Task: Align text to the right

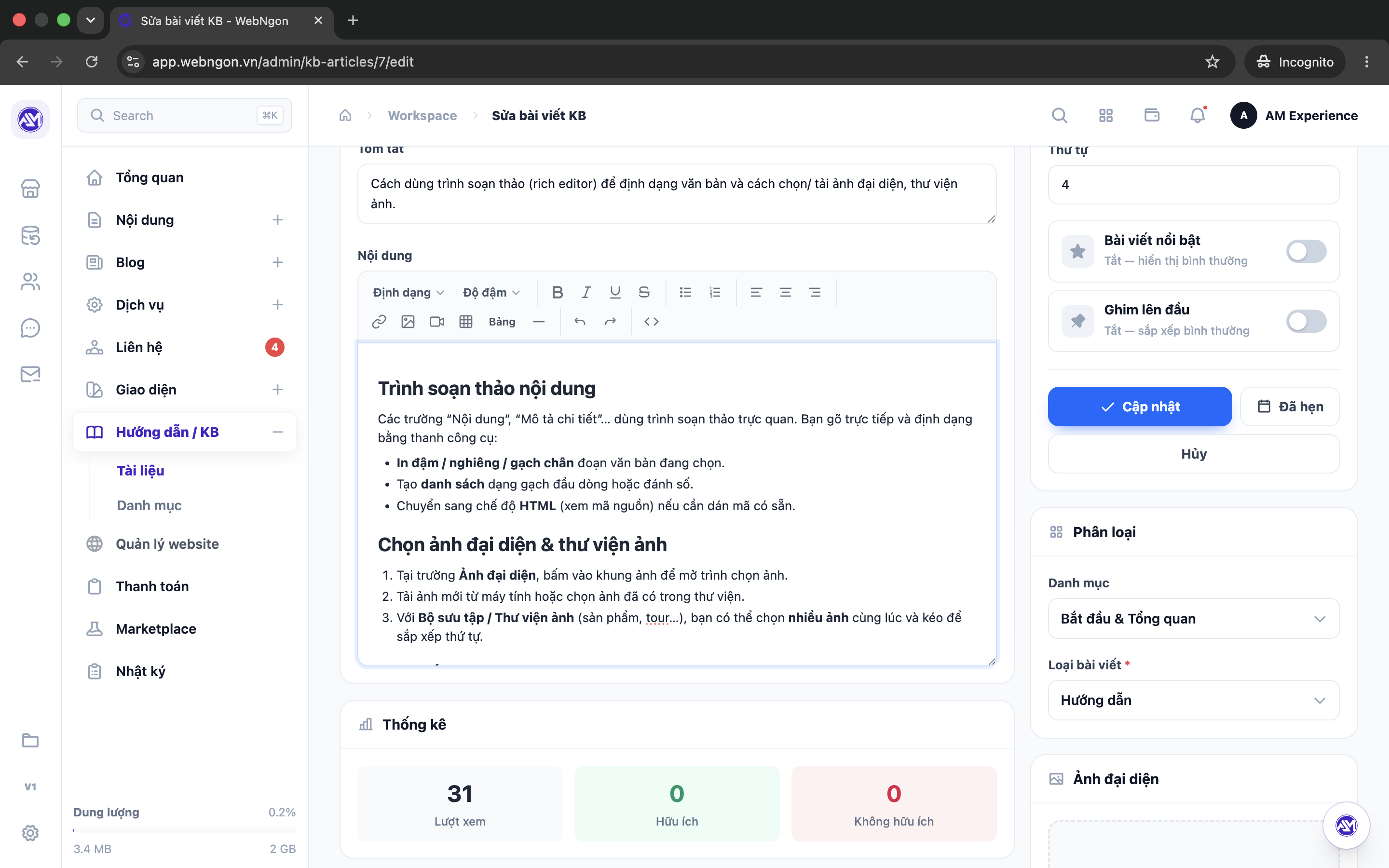Action: 815,292
